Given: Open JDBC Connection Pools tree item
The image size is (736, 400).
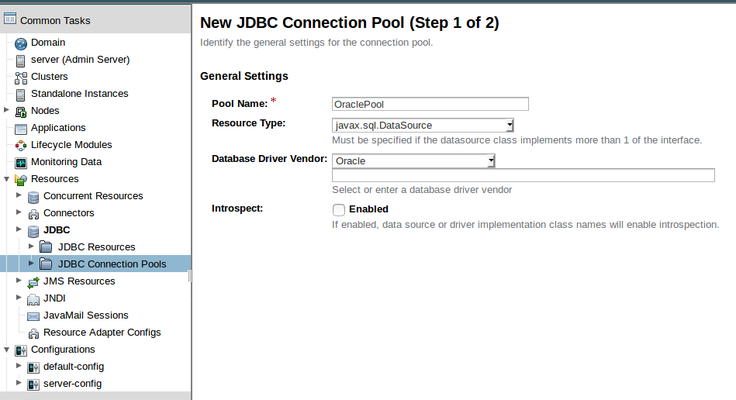Looking at the screenshot, I should [111, 264].
